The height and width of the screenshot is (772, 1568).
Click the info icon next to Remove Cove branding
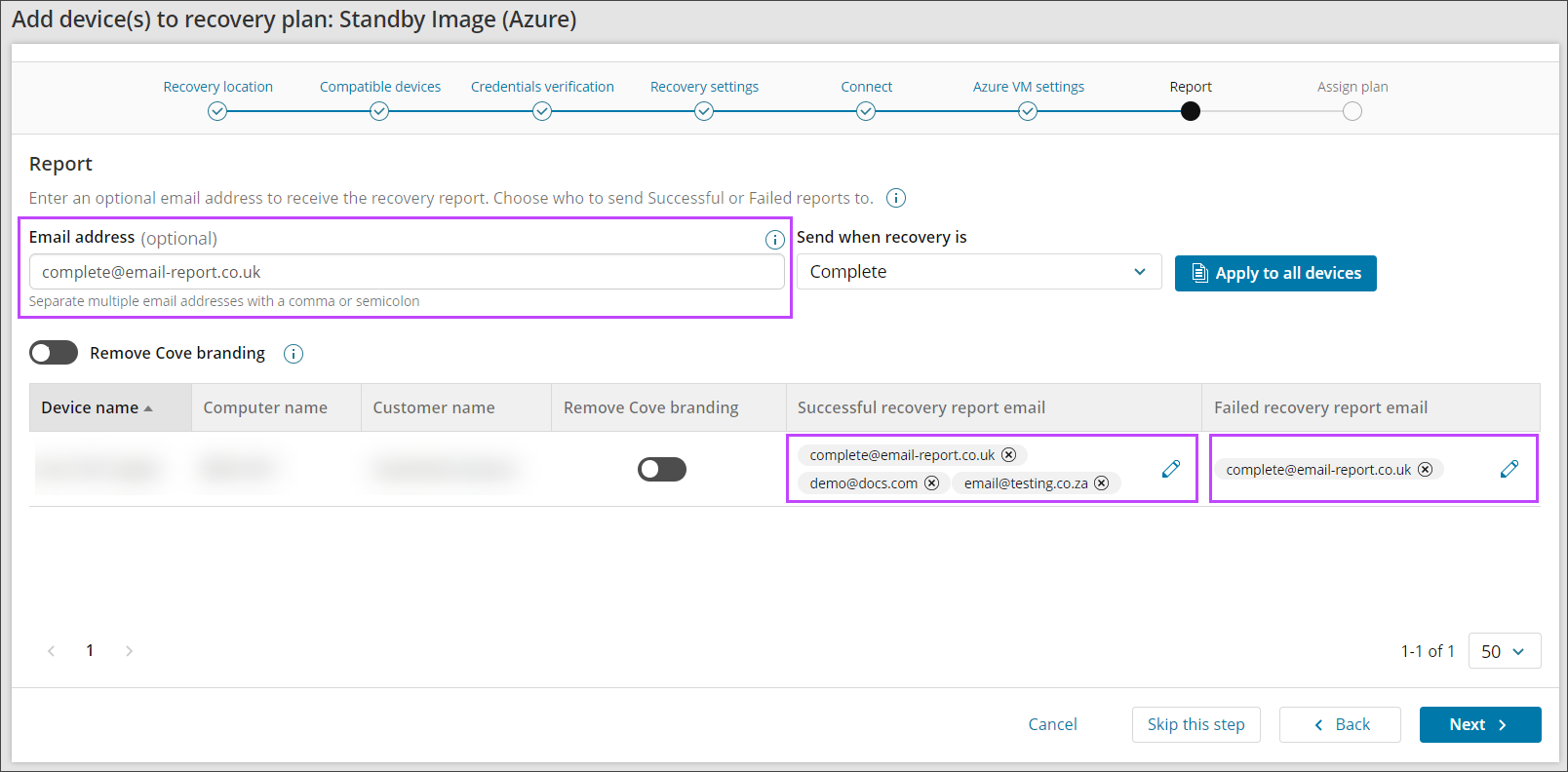(293, 354)
